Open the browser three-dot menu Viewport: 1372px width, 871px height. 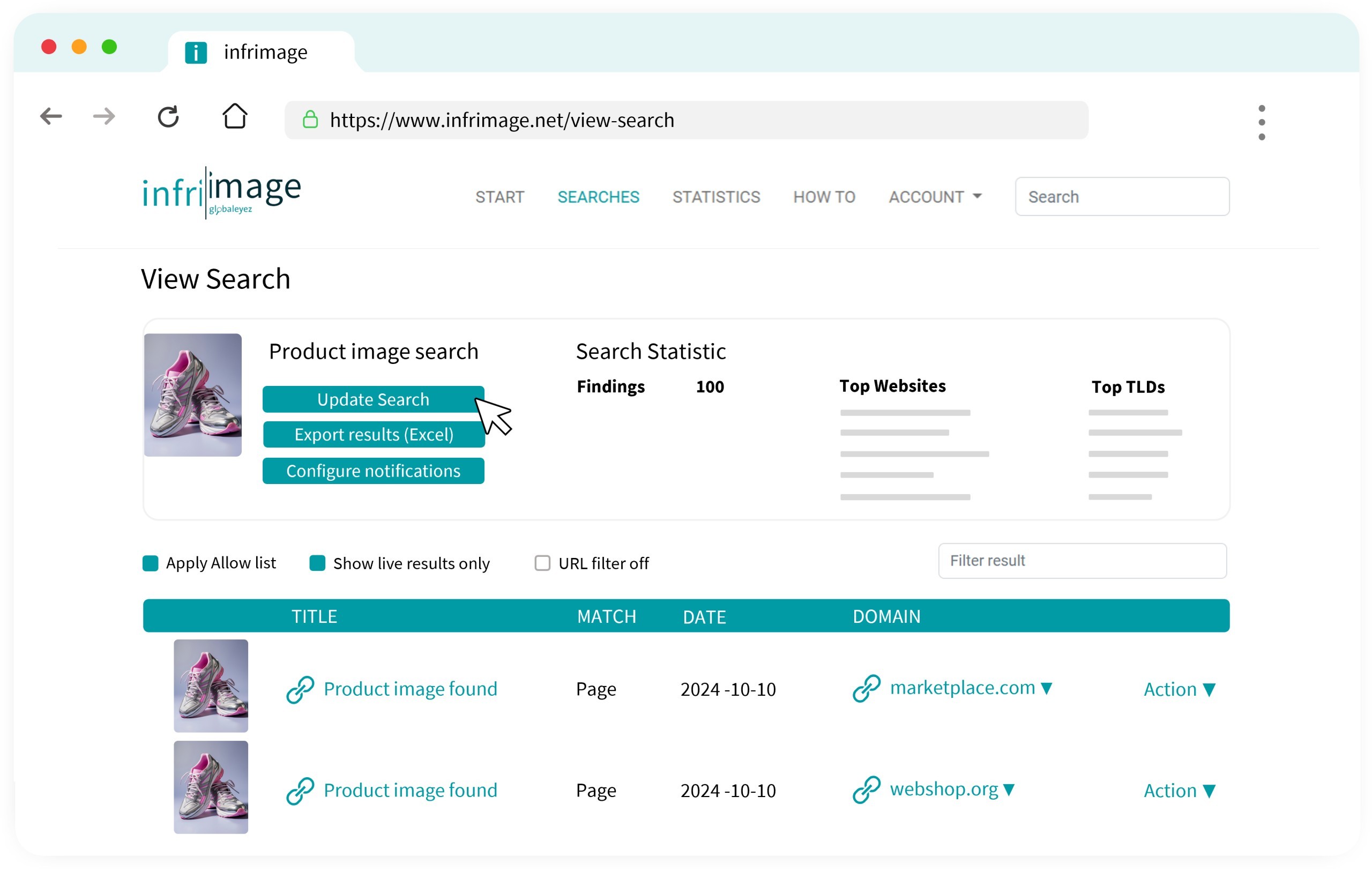click(1262, 122)
